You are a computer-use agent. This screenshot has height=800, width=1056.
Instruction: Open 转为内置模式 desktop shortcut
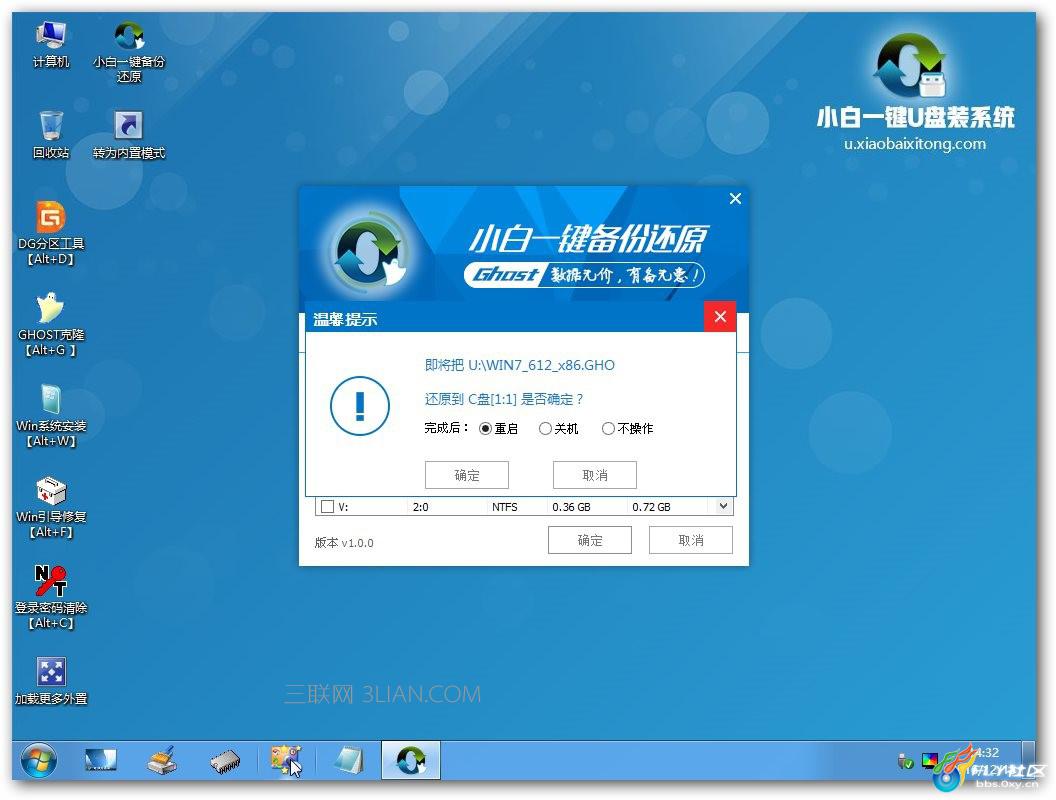tap(129, 135)
